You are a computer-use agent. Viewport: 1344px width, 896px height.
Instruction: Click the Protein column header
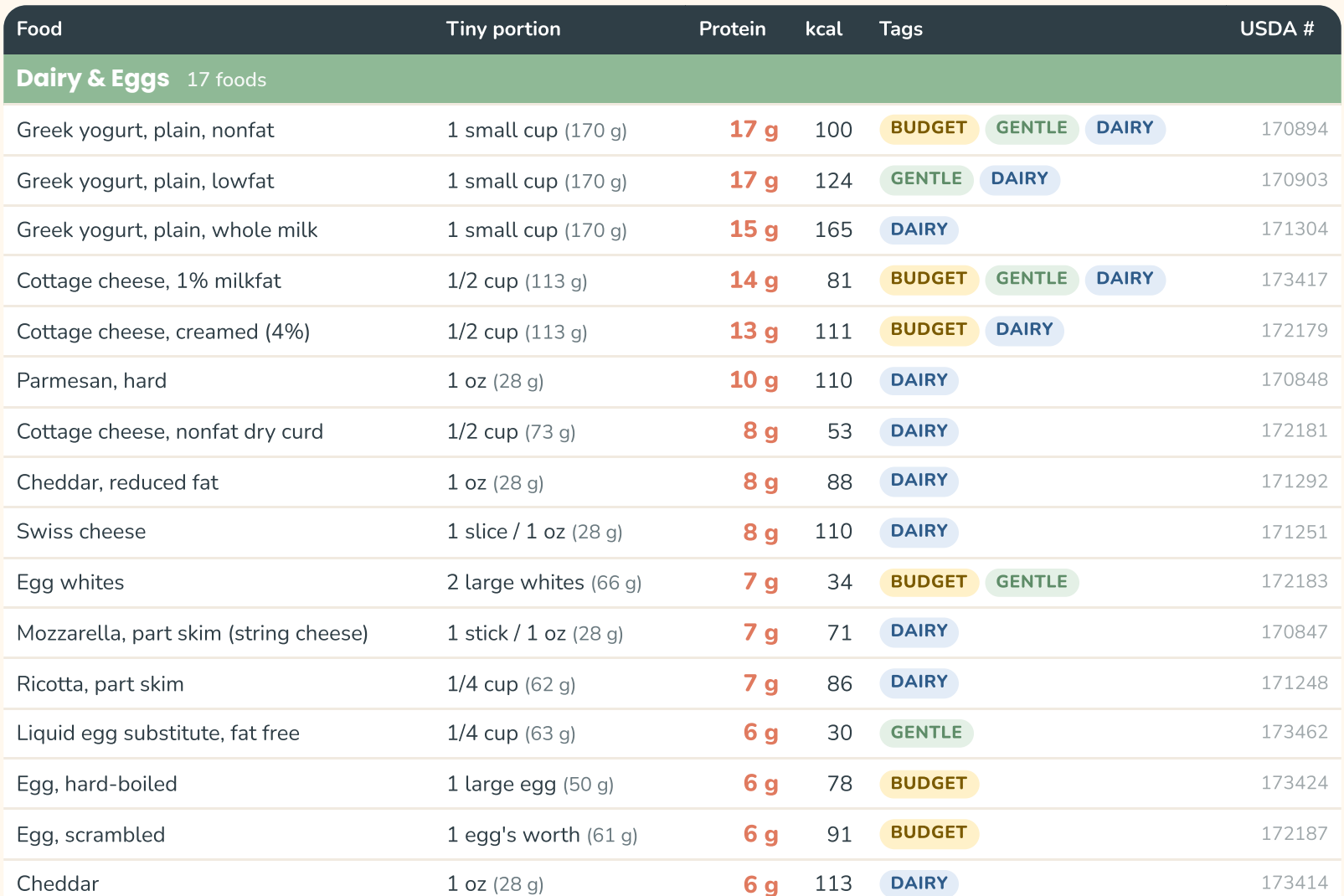[x=732, y=28]
